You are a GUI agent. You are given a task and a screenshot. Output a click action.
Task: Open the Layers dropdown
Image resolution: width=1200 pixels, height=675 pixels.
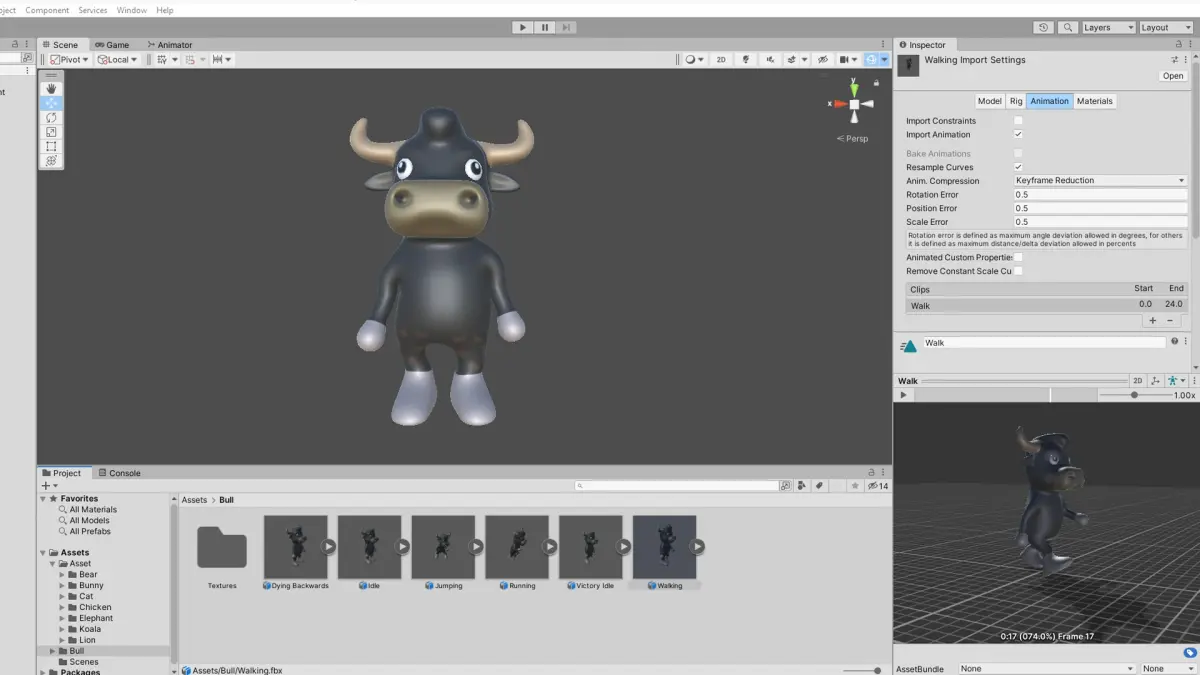point(1109,27)
